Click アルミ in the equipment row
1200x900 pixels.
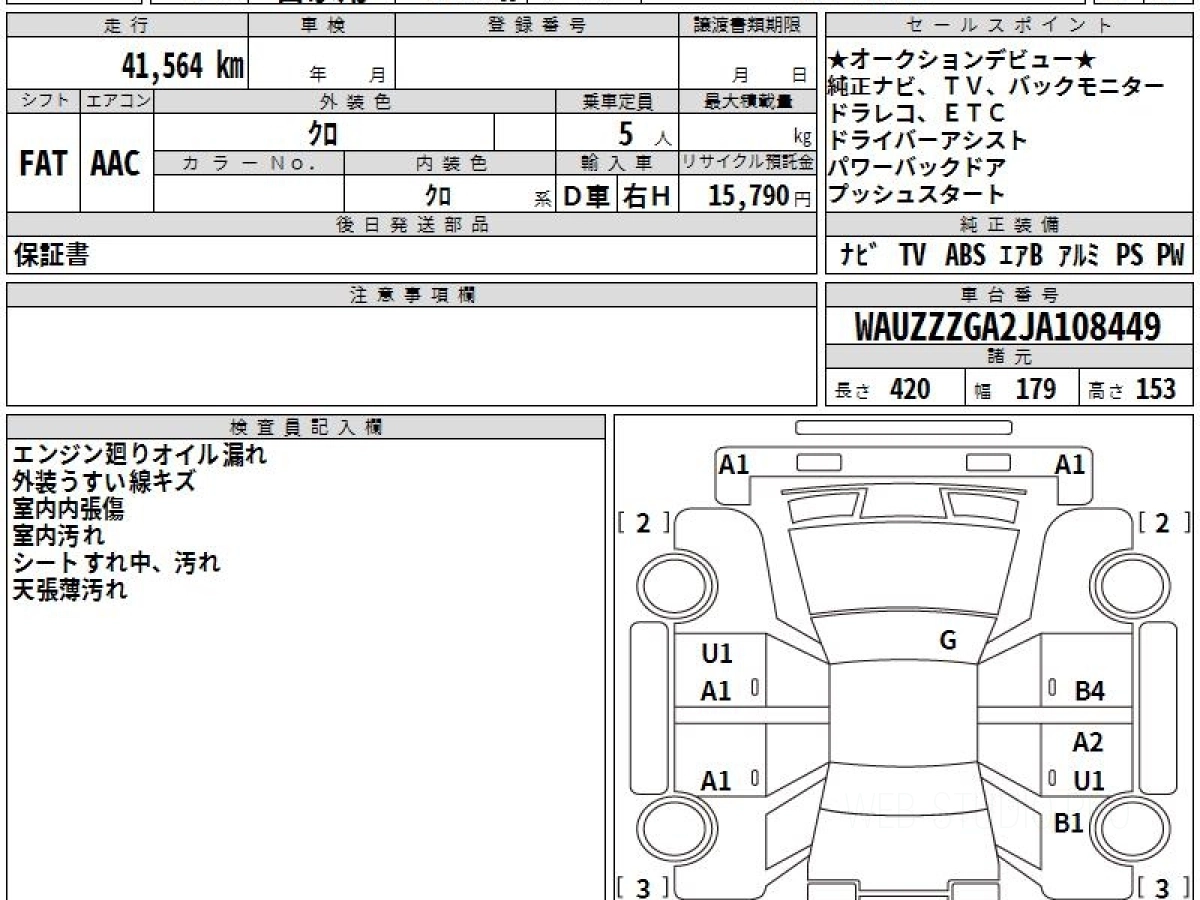pos(1079,256)
